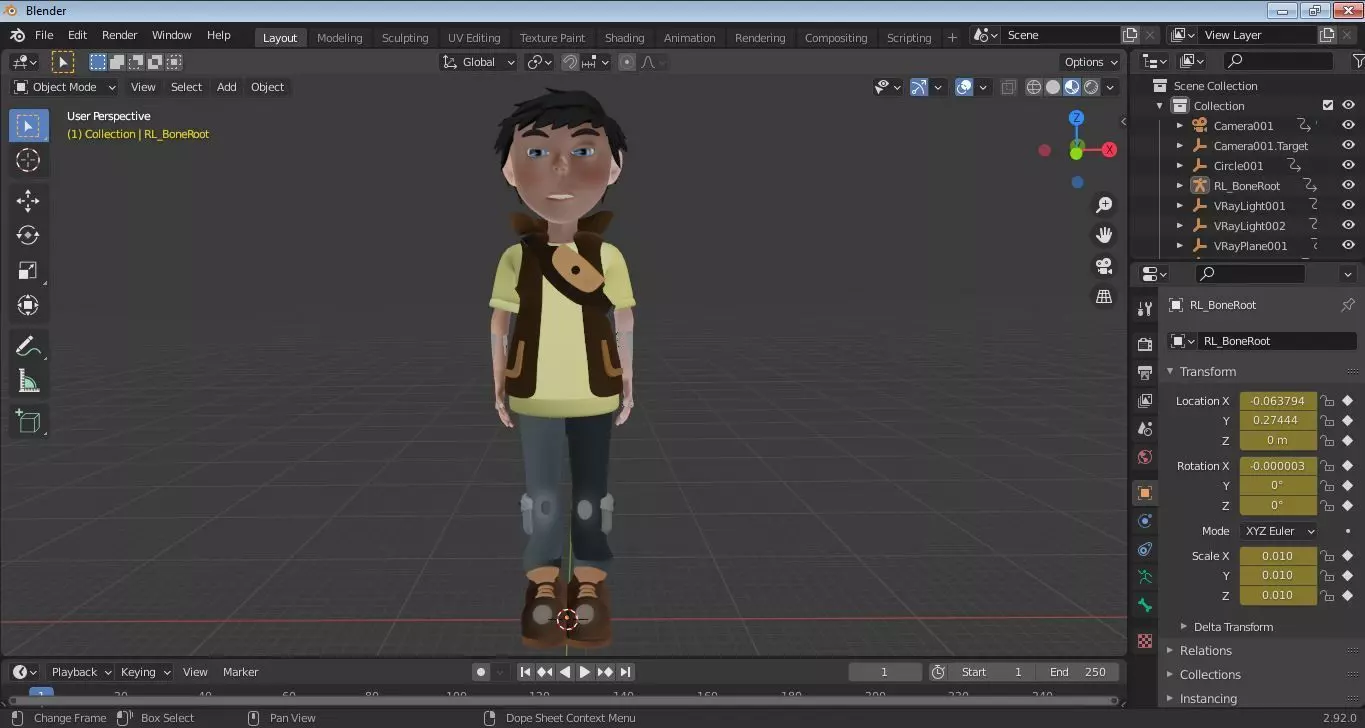Hide Circle001 using its eye icon
Viewport: 1365px width, 728px height.
[x=1348, y=166]
